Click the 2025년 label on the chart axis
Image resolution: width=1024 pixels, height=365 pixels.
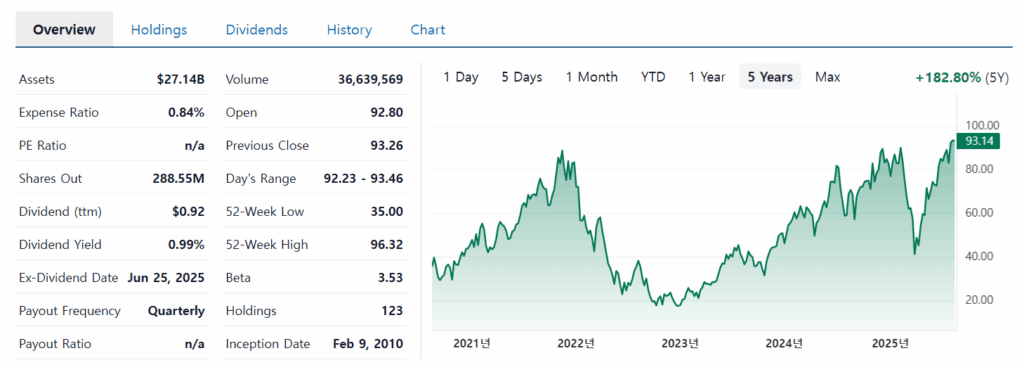click(x=890, y=343)
